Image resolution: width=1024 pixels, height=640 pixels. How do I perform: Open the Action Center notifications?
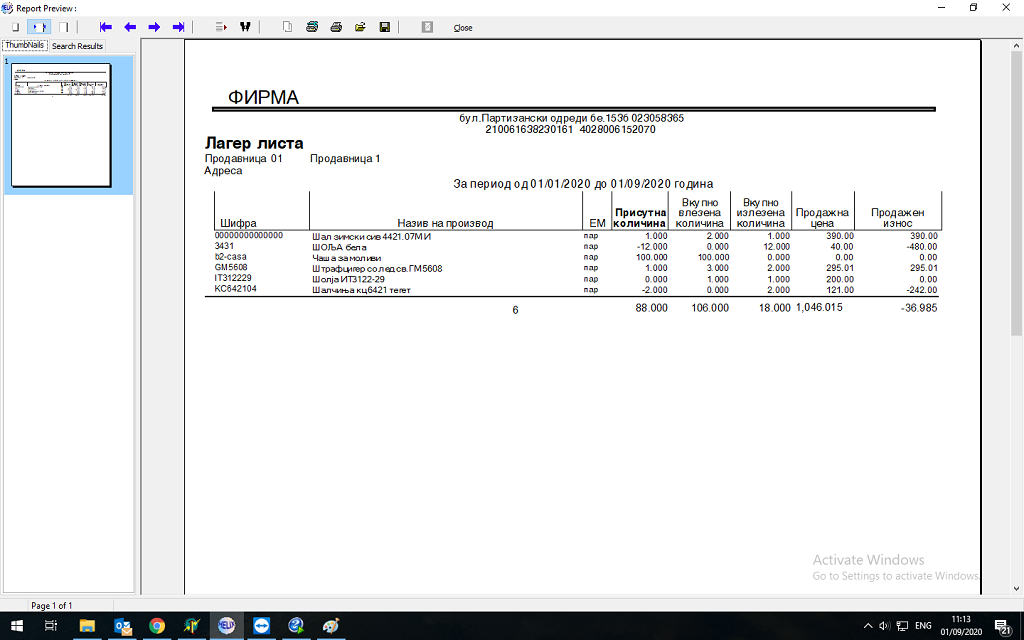(1004, 626)
